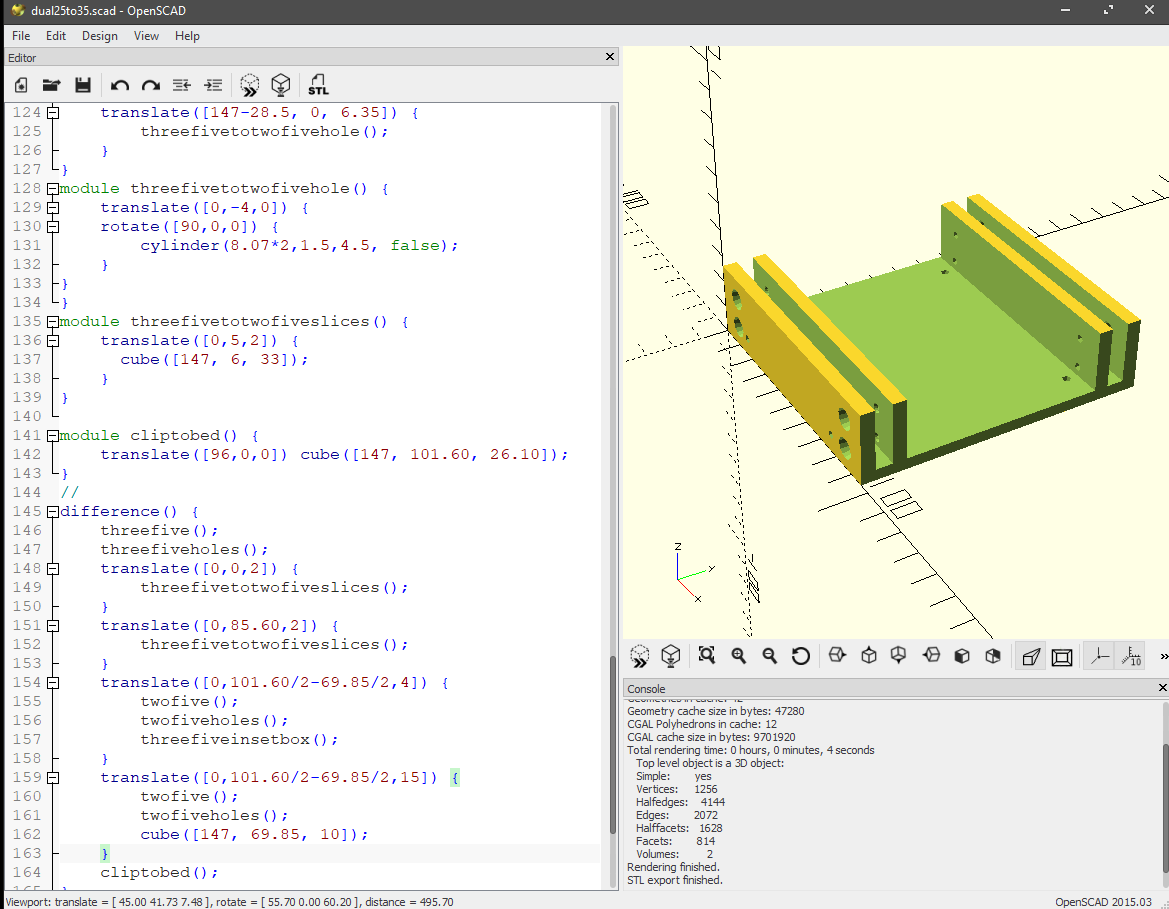Viewport: 1169px width, 909px height.
Task: Click the View All icon in viewer toolbar
Action: [x=707, y=656]
